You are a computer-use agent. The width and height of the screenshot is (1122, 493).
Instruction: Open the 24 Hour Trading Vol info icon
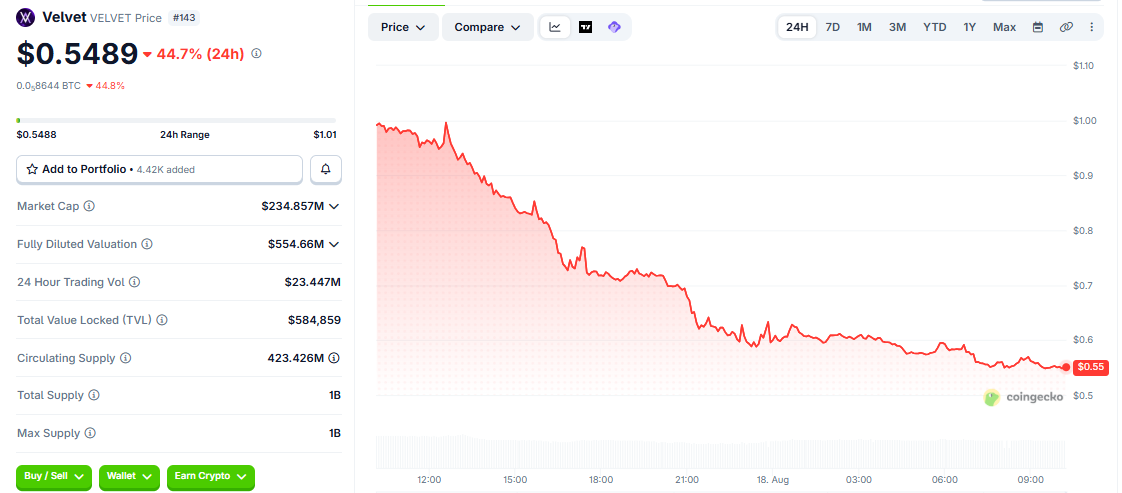[x=135, y=282]
